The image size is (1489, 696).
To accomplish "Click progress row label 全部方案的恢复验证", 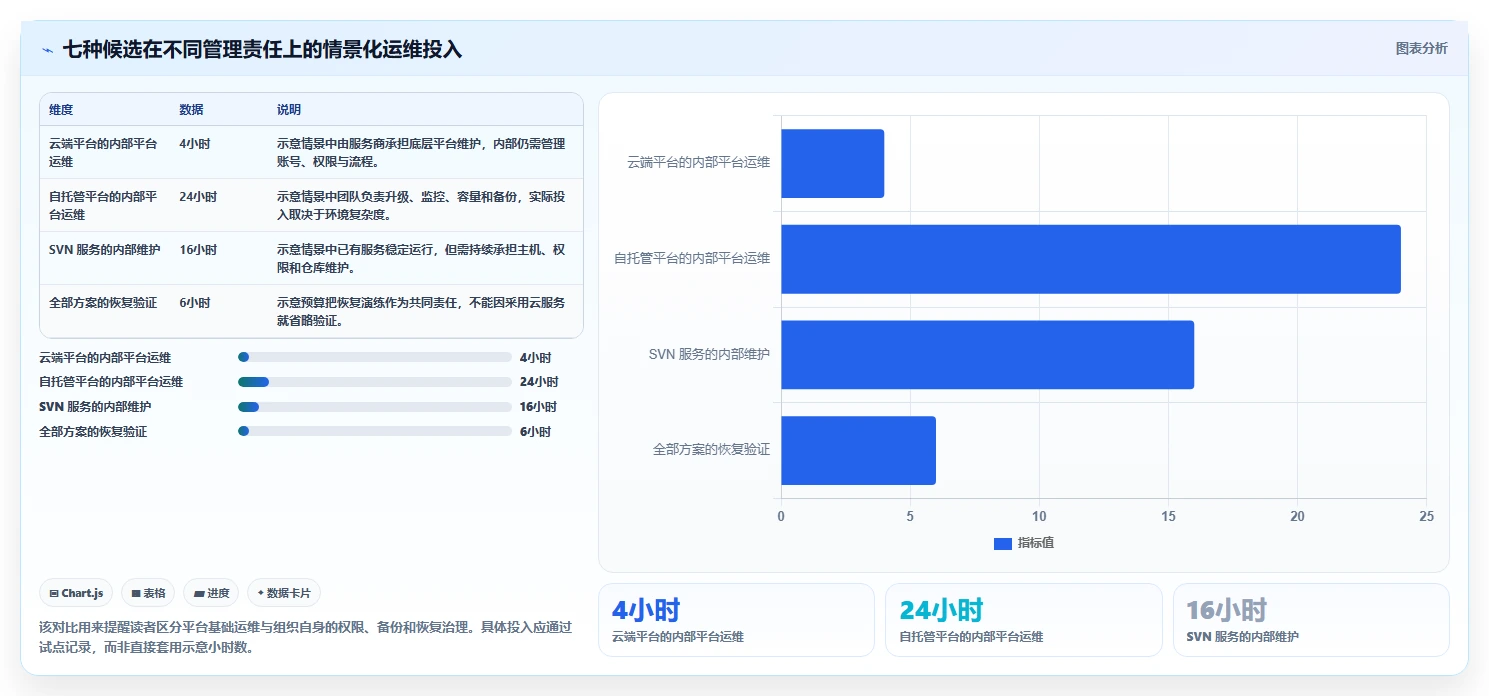I will click(93, 432).
